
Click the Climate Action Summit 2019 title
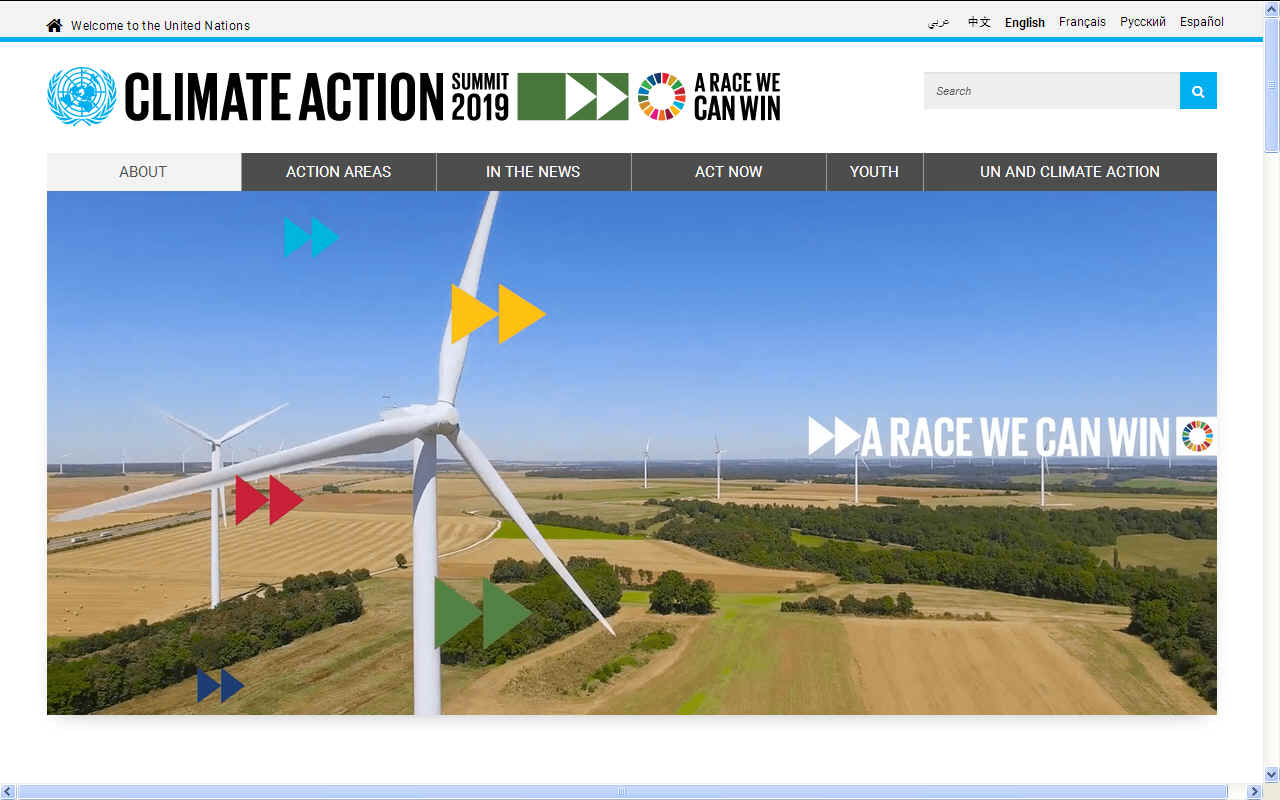pos(317,96)
